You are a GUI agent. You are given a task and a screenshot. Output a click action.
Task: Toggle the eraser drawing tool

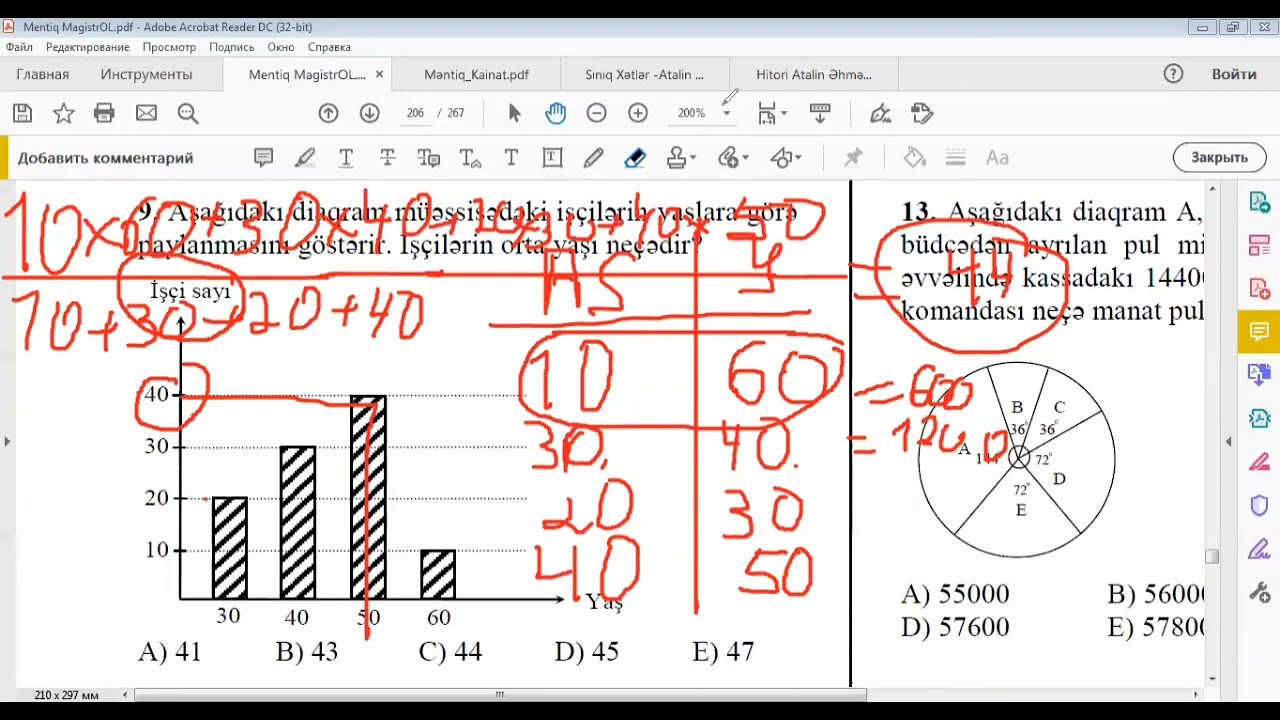(635, 157)
